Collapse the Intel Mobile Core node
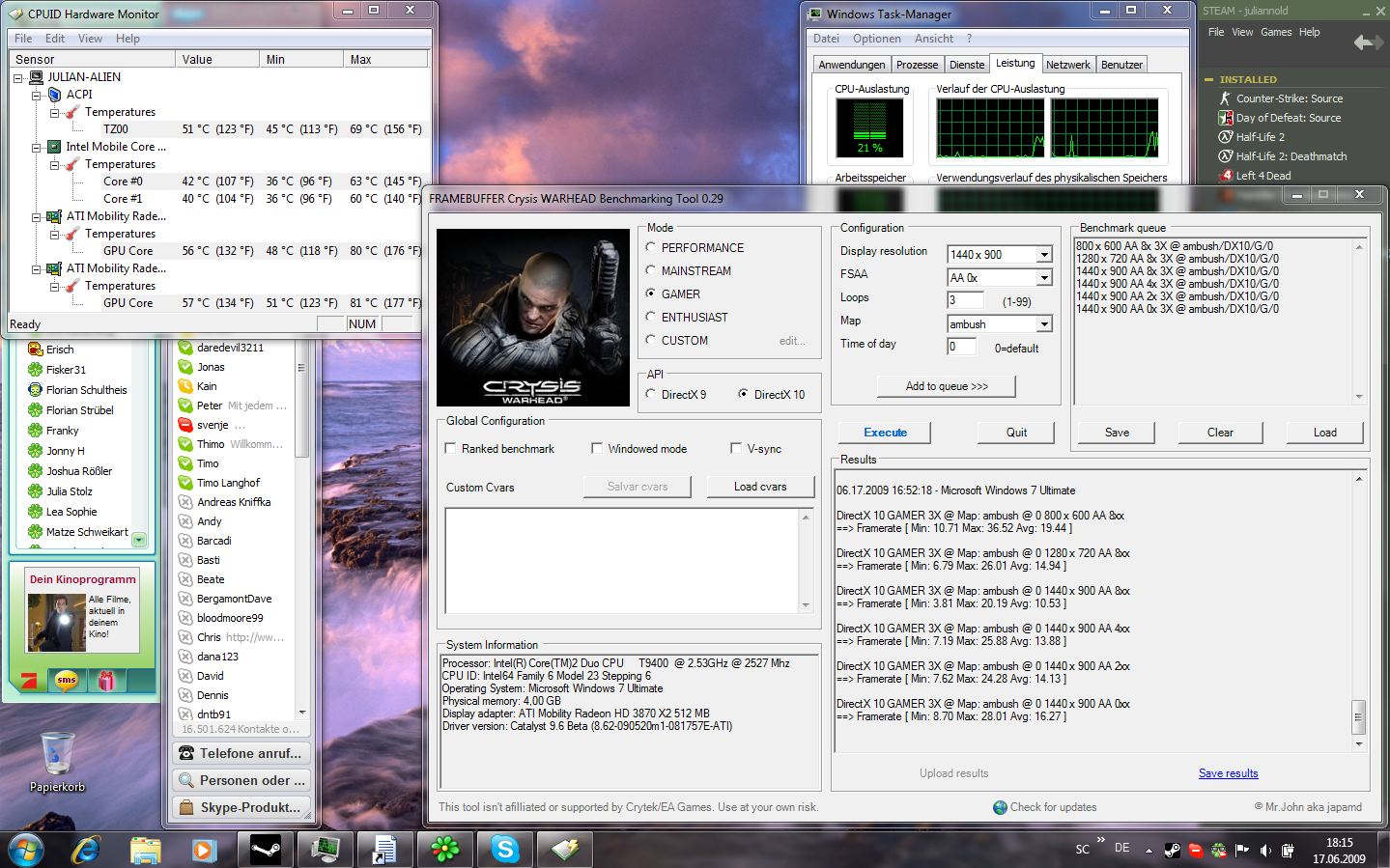The height and width of the screenshot is (868, 1390). pyautogui.click(x=37, y=147)
